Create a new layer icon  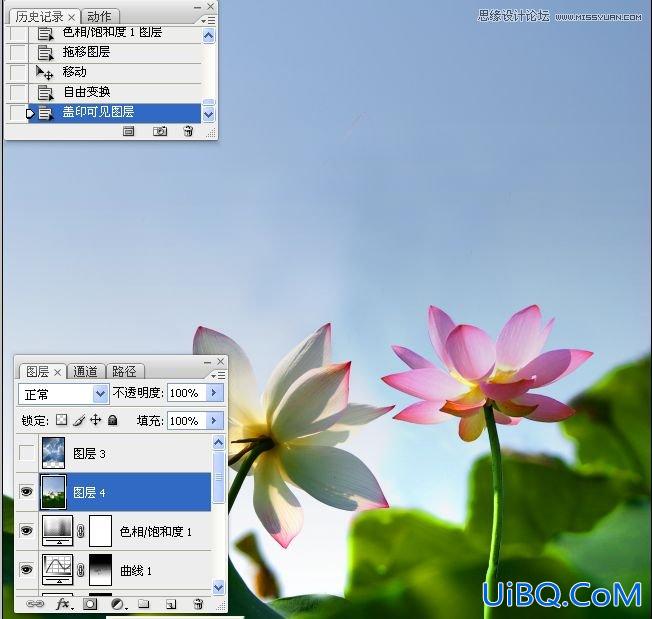pos(171,604)
